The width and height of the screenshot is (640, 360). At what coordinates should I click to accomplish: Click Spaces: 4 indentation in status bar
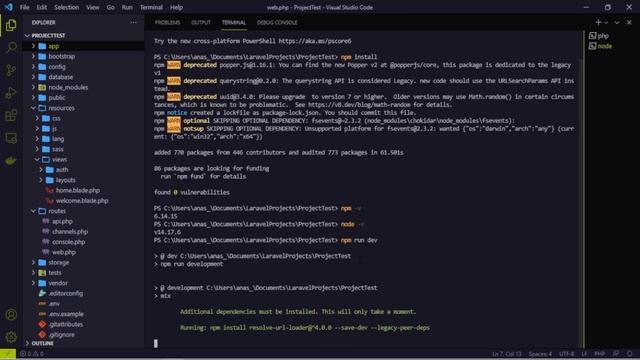(x=540, y=354)
